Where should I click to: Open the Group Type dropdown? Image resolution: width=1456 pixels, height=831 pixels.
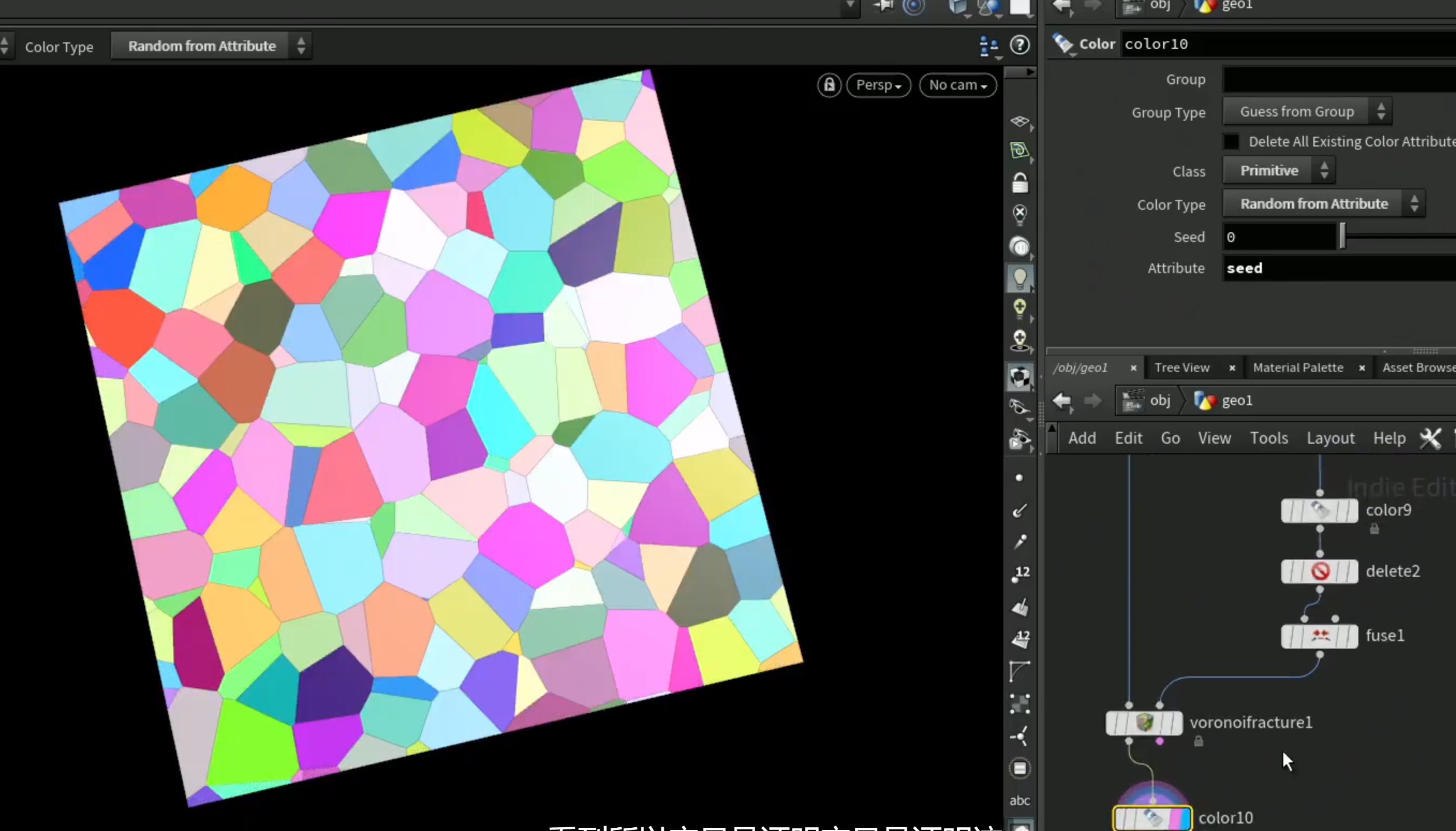coord(1307,111)
